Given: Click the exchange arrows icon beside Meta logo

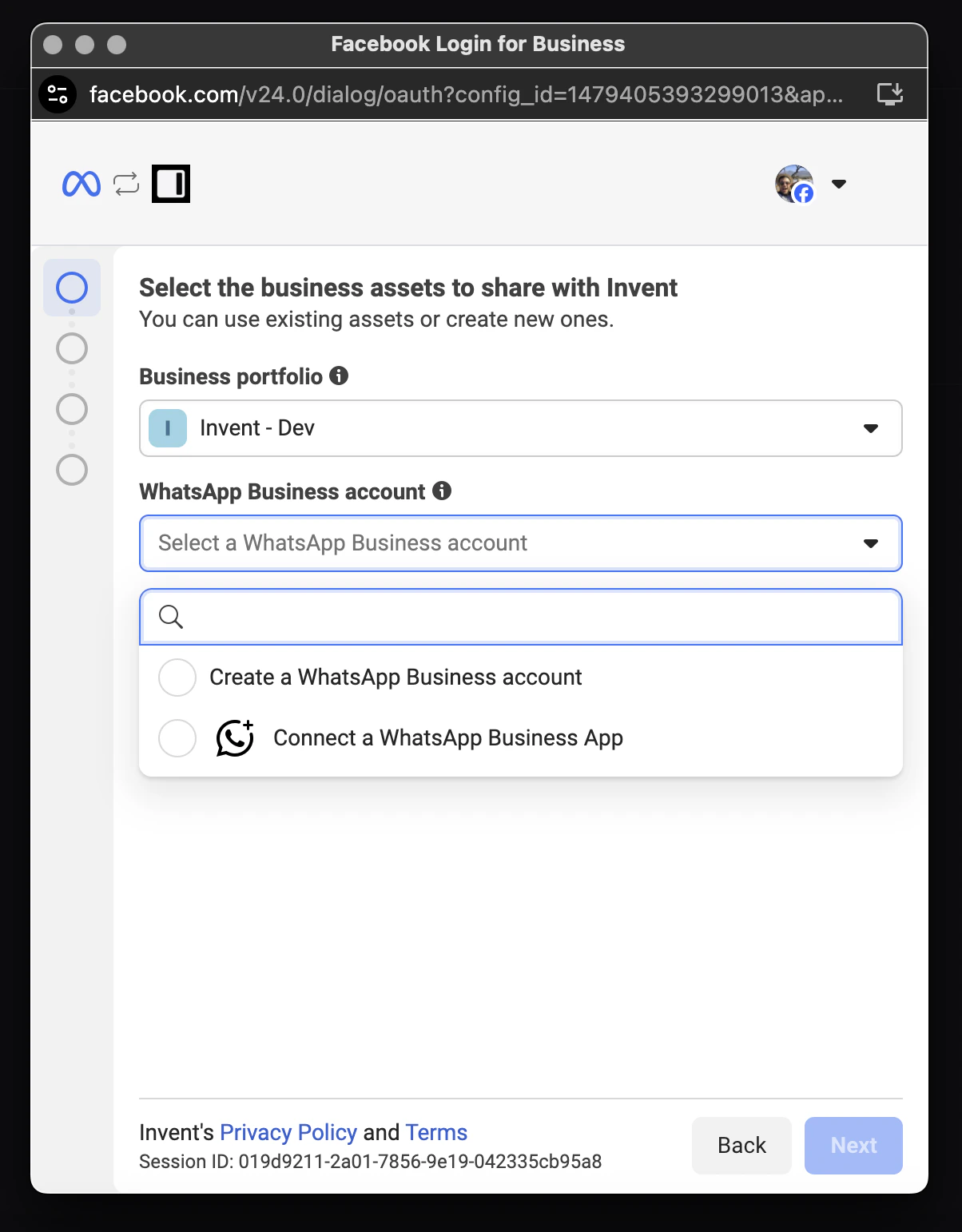Looking at the screenshot, I should pos(124,183).
